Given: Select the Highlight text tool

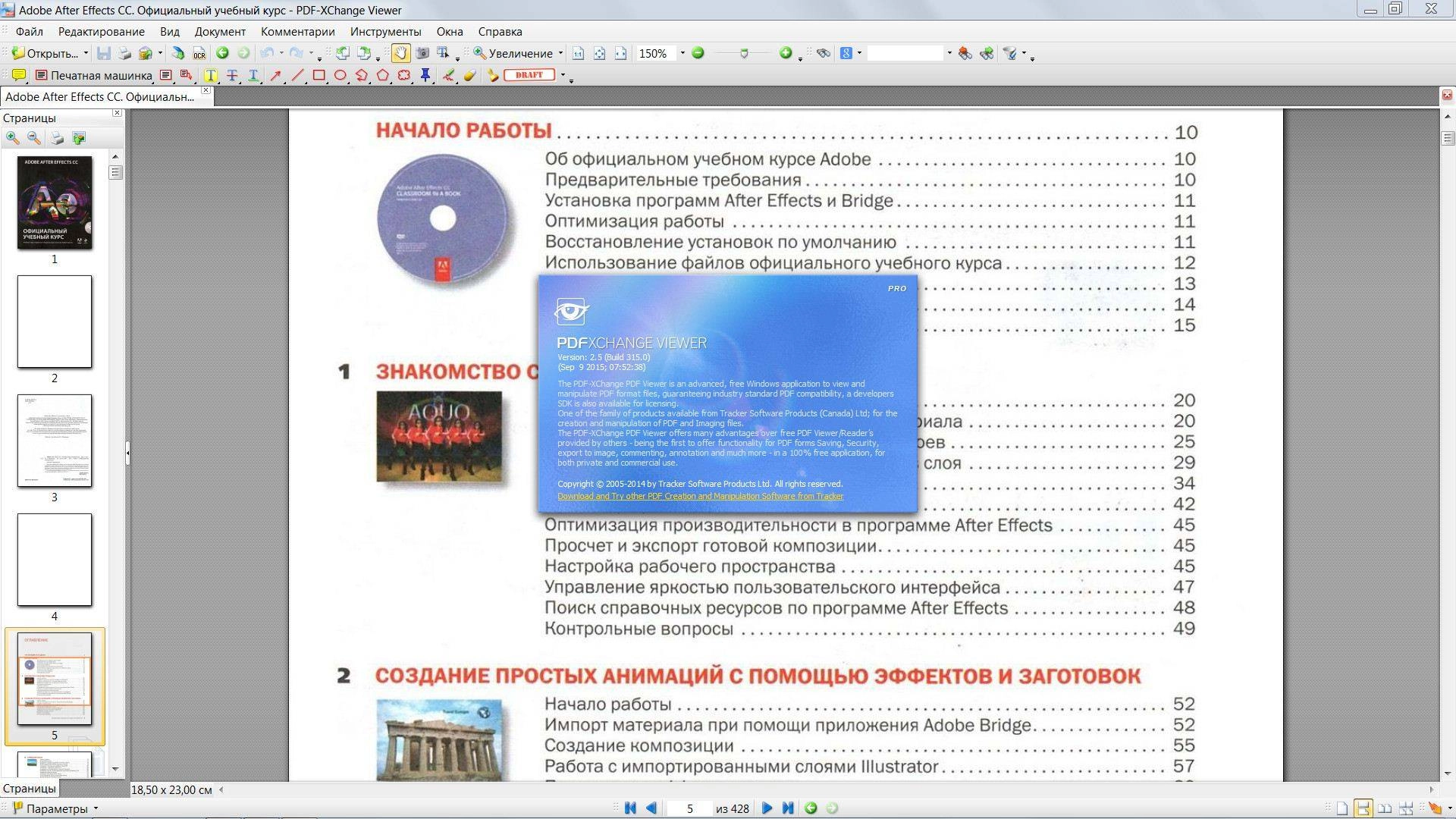Looking at the screenshot, I should coord(211,75).
